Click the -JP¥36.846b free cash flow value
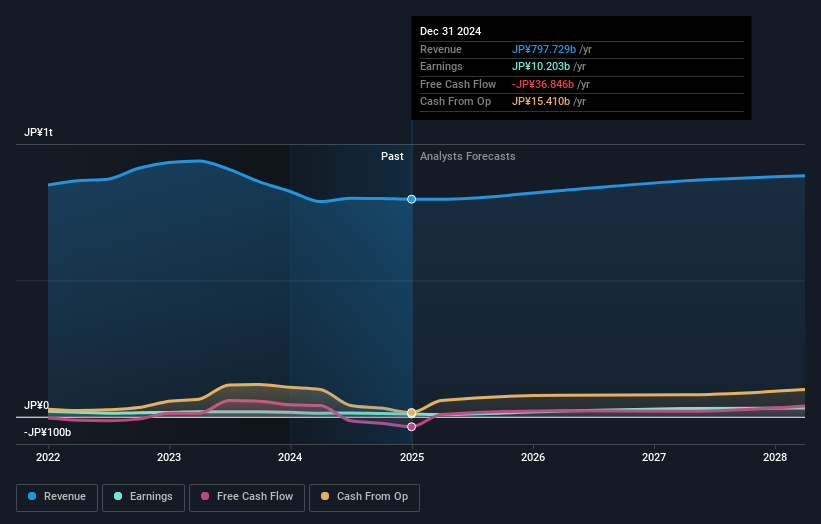 click(543, 84)
